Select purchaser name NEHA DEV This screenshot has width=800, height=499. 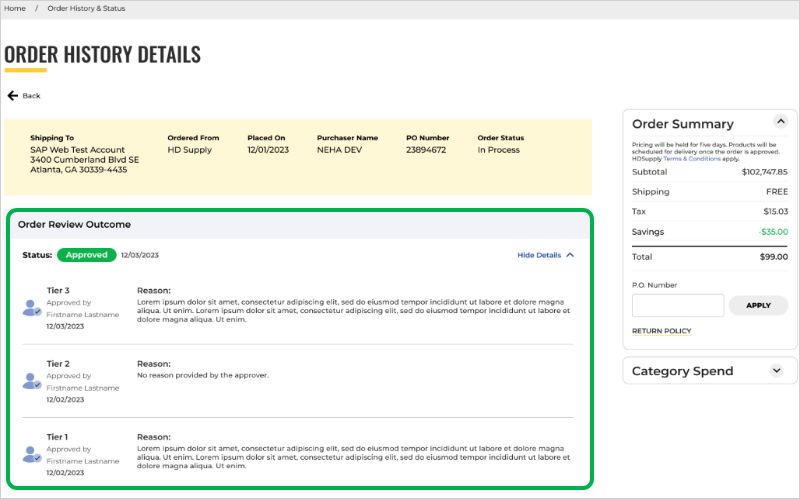coord(339,149)
